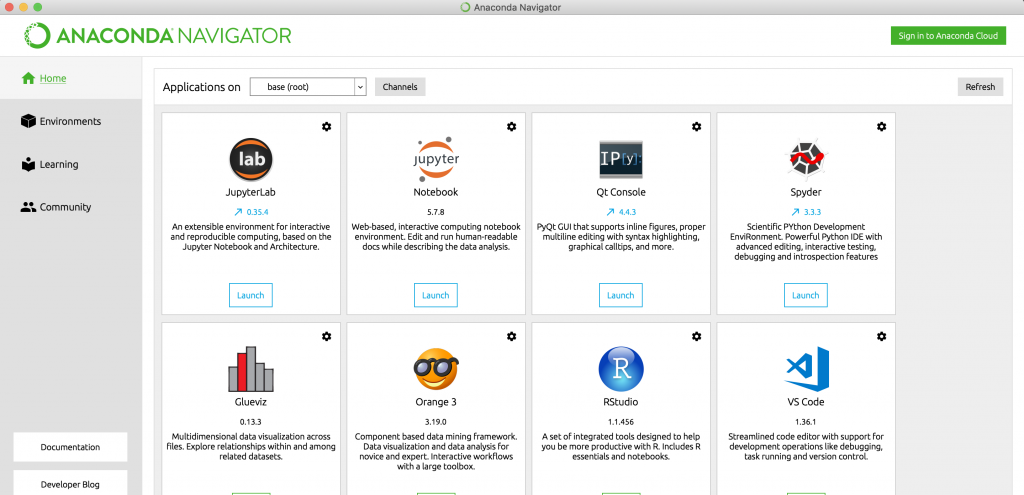1024x495 pixels.
Task: Click the Home house icon in sidebar
Action: click(x=27, y=78)
